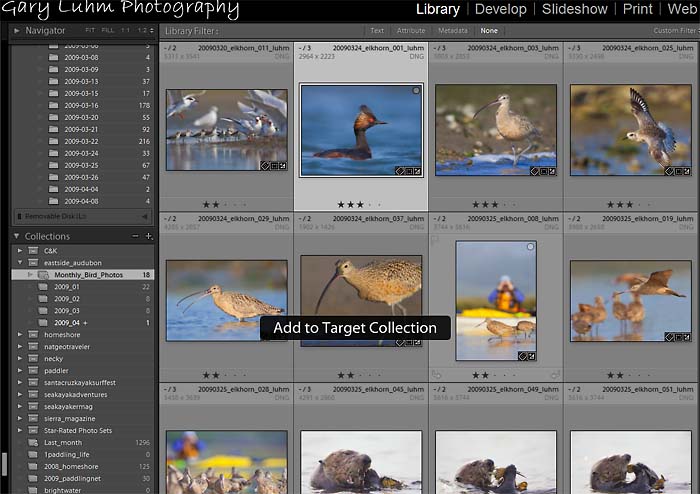Click crop badge on elkhorn_037 thumbnail
Screen dimensions: 700x494
[x=409, y=343]
